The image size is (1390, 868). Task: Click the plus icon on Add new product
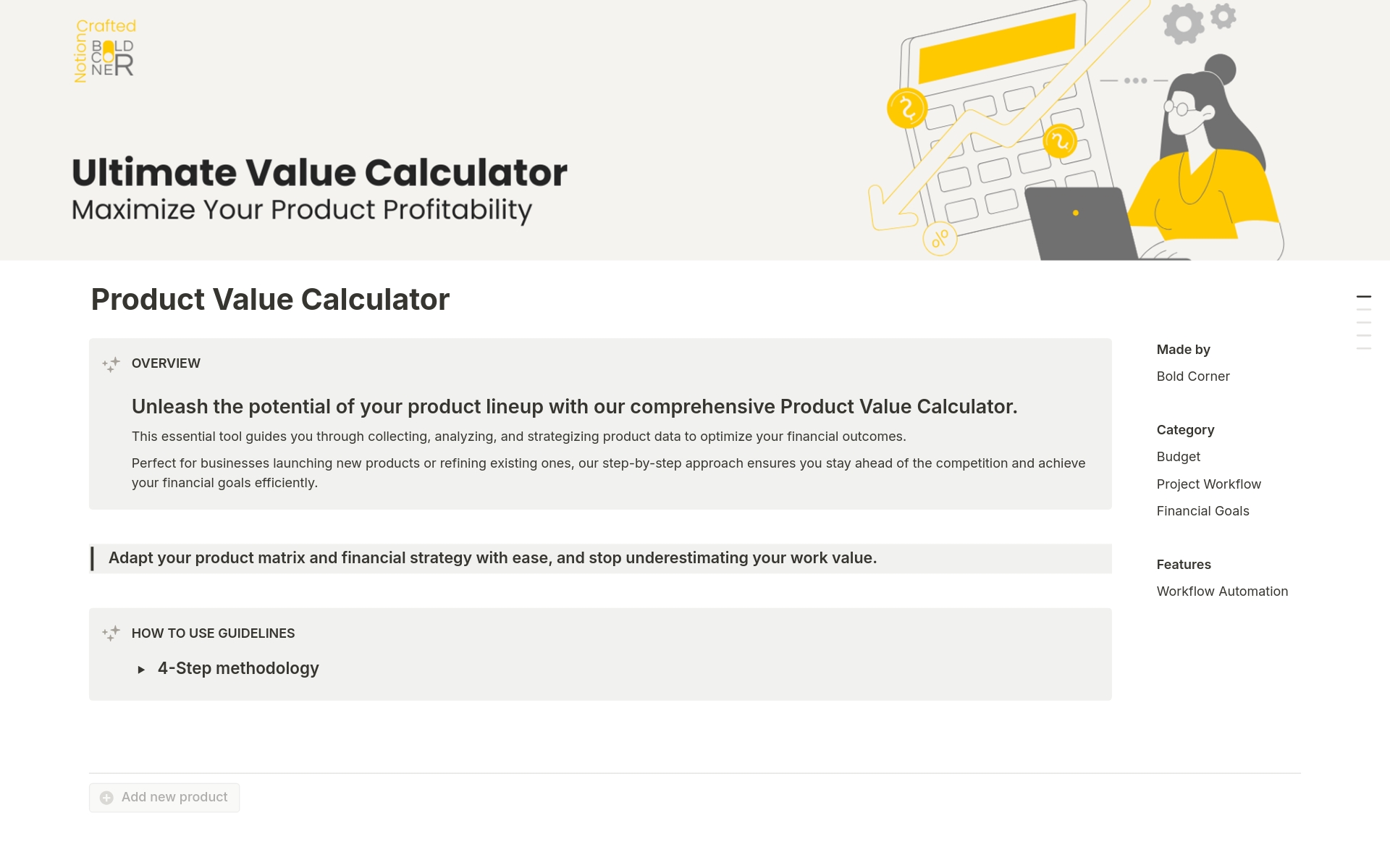(x=106, y=797)
